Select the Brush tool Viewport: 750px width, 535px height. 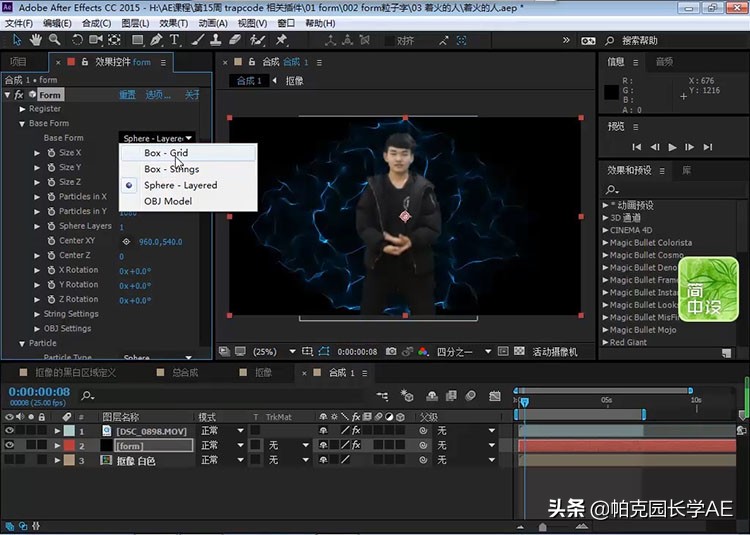click(x=198, y=40)
